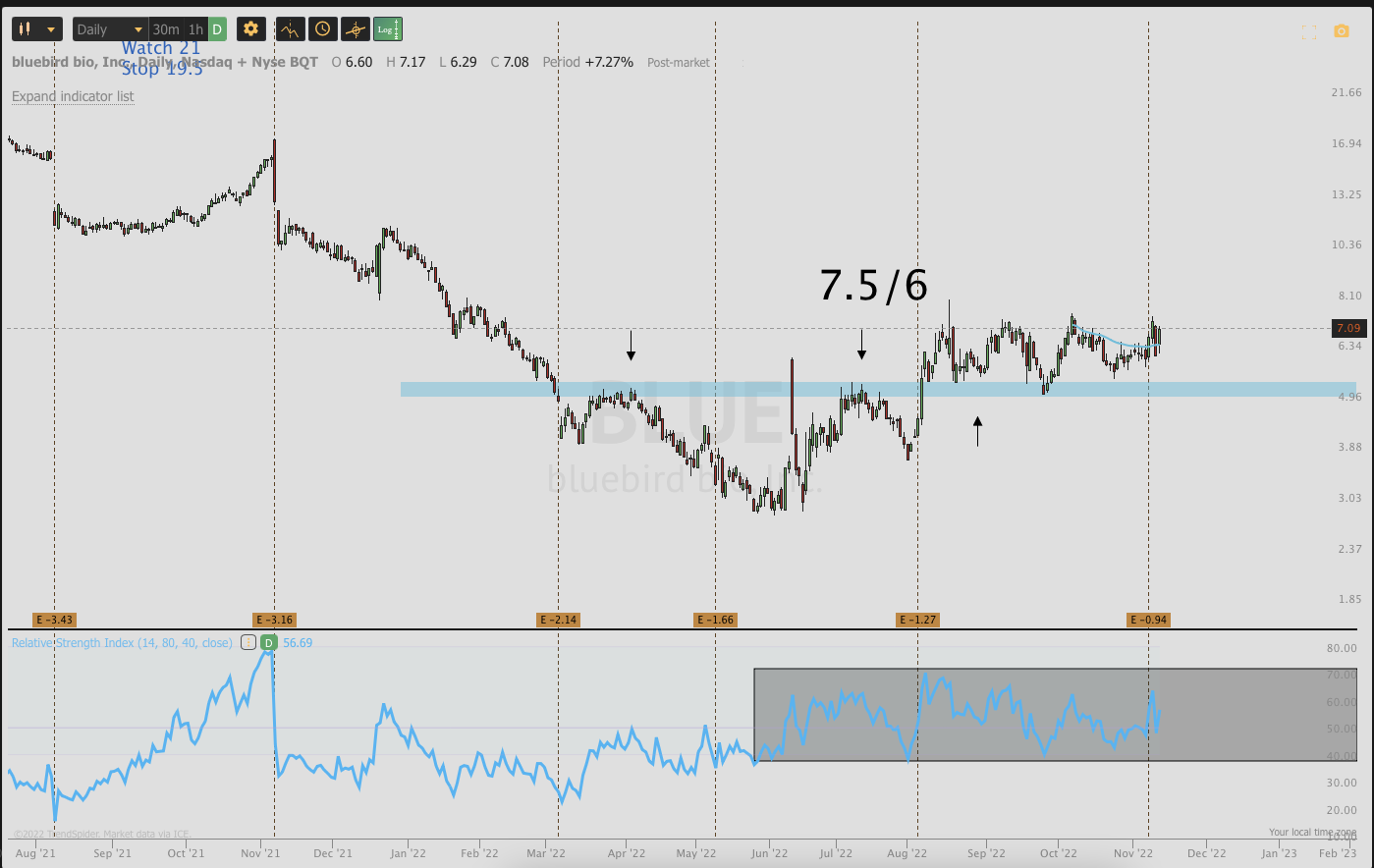The image size is (1374, 868).
Task: Click the RSI value 56.69
Action: click(x=298, y=643)
